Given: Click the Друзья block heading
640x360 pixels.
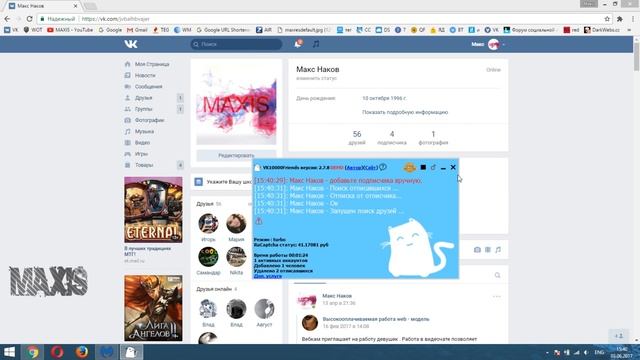Looking at the screenshot, I should pos(205,204).
